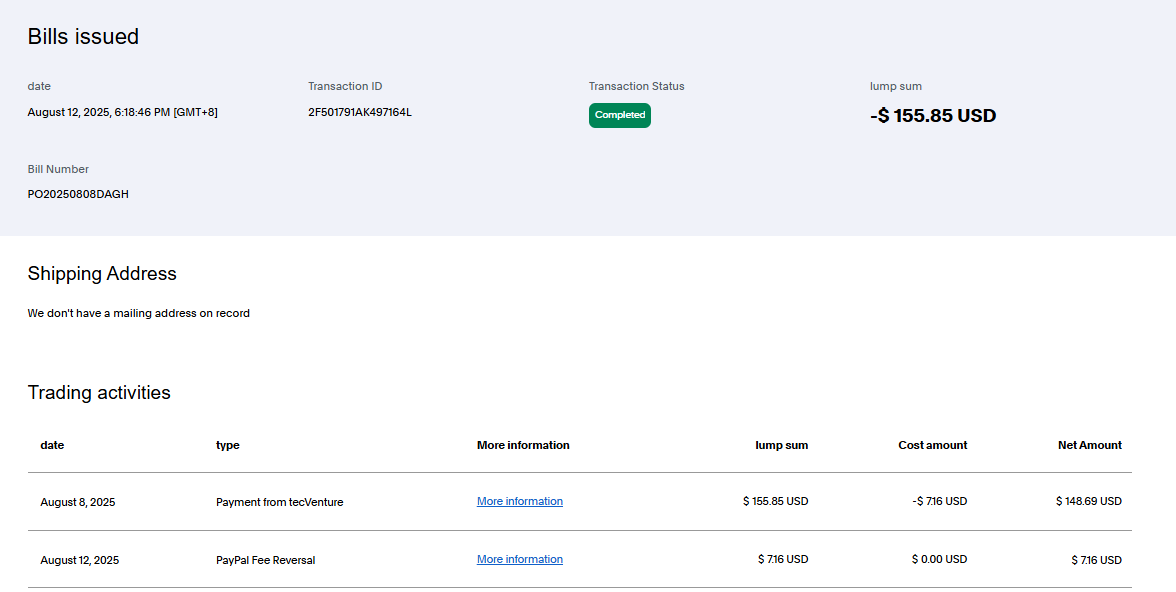
Task: Click the $148.69 USD net amount
Action: tap(1088, 502)
